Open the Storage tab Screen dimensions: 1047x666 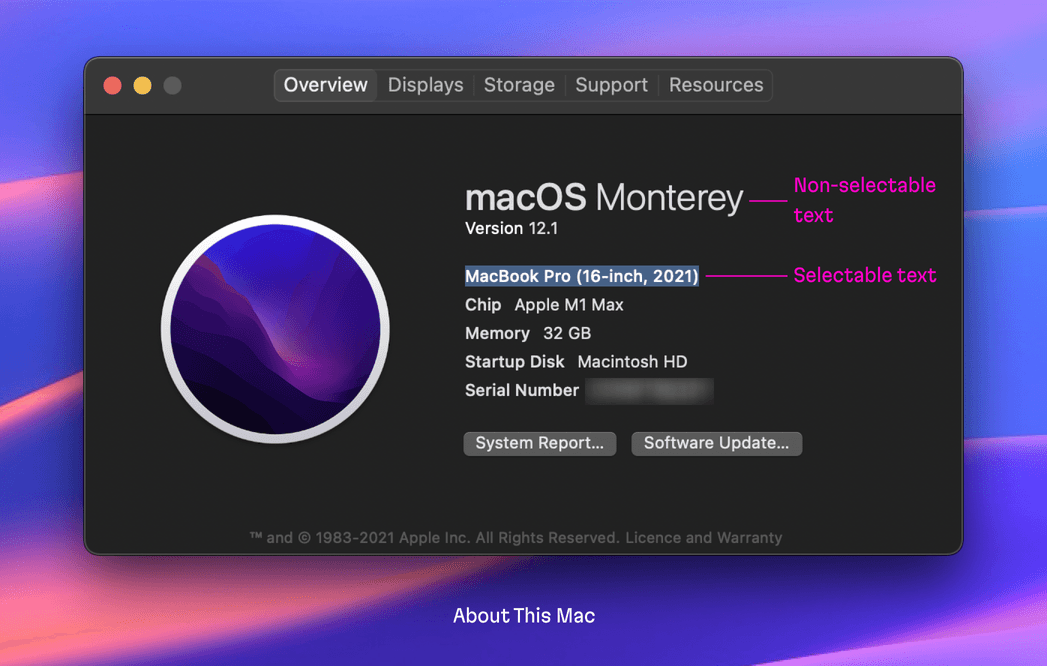coord(519,85)
